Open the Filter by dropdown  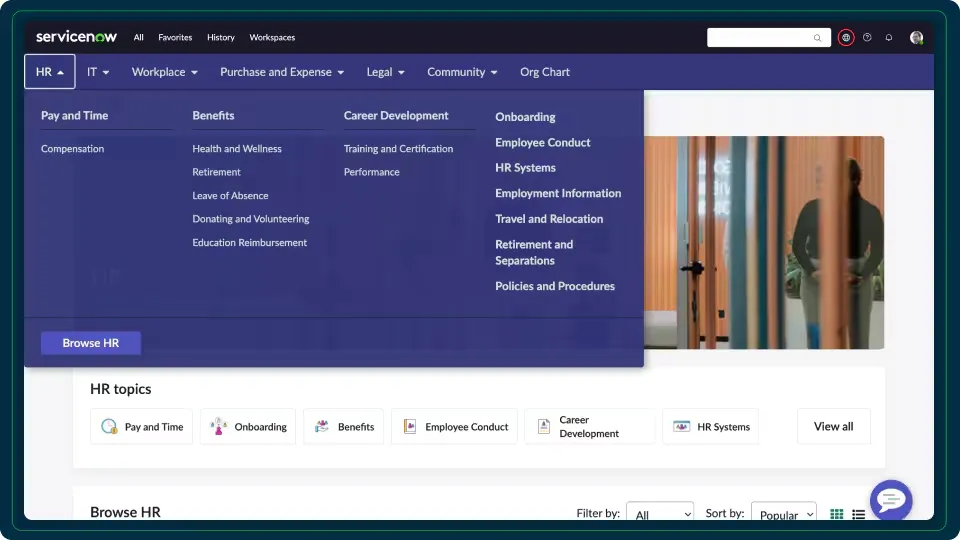660,514
